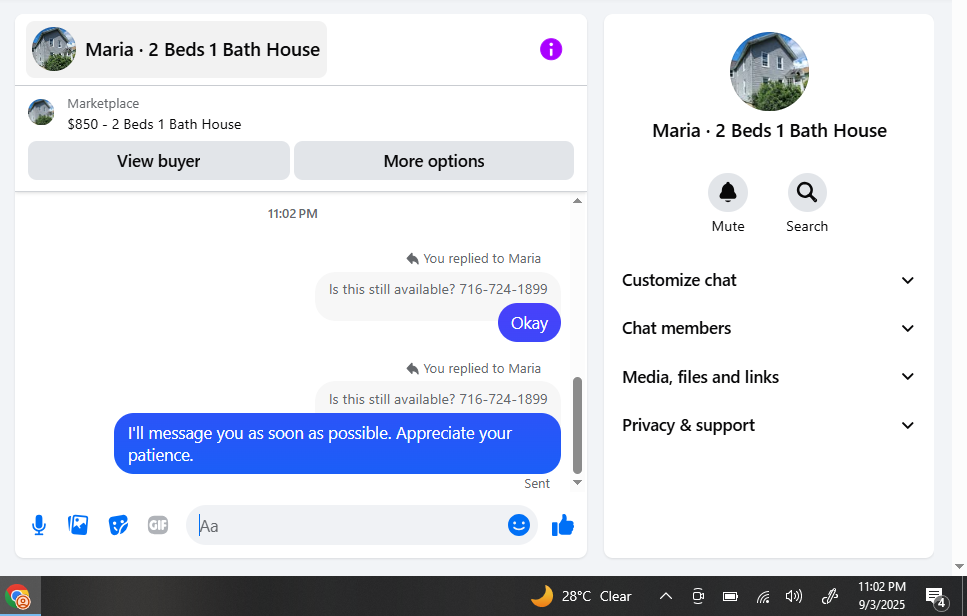
Task: Click message 'I'll message you as soon as possible'
Action: coord(337,444)
